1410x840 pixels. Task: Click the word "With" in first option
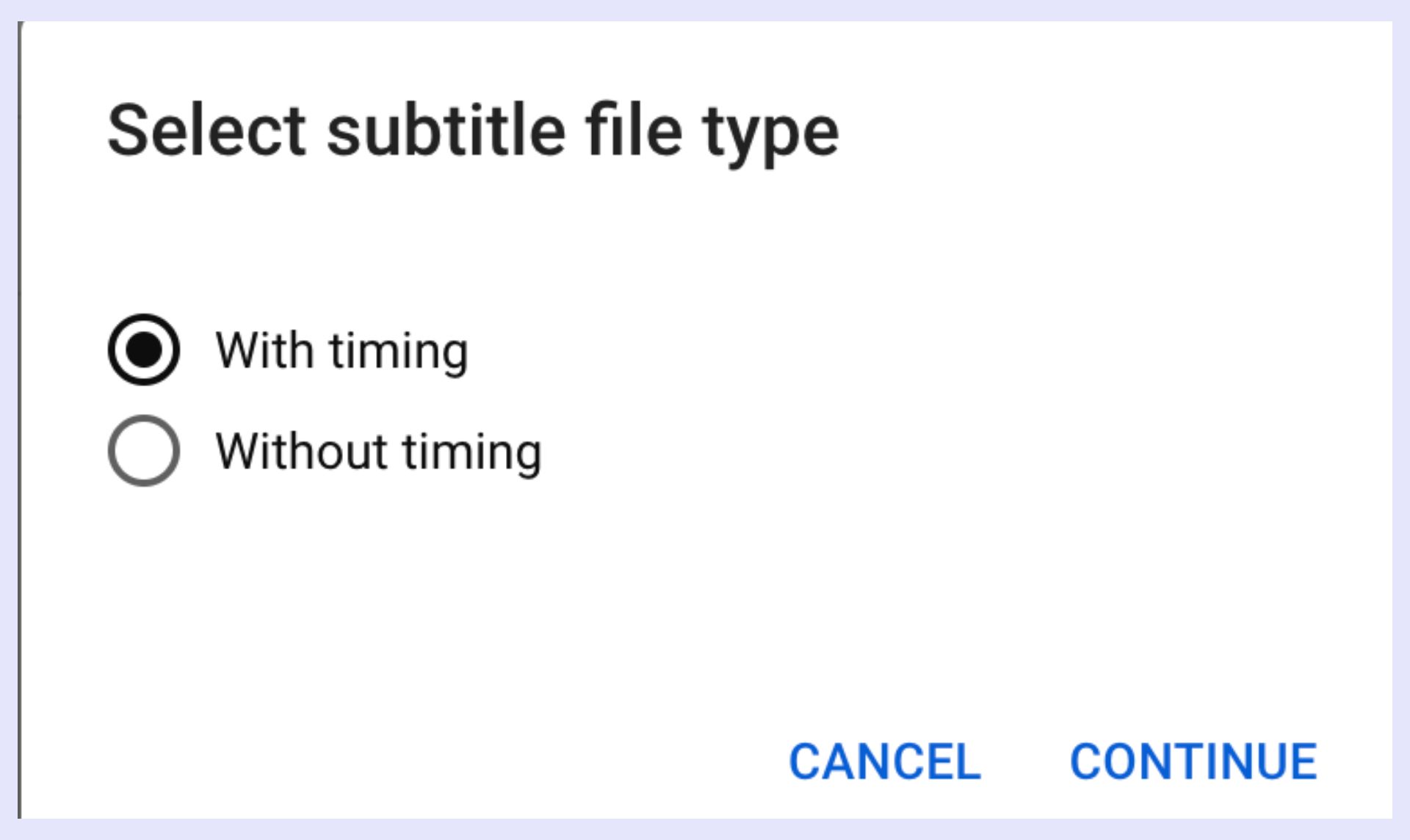point(264,351)
